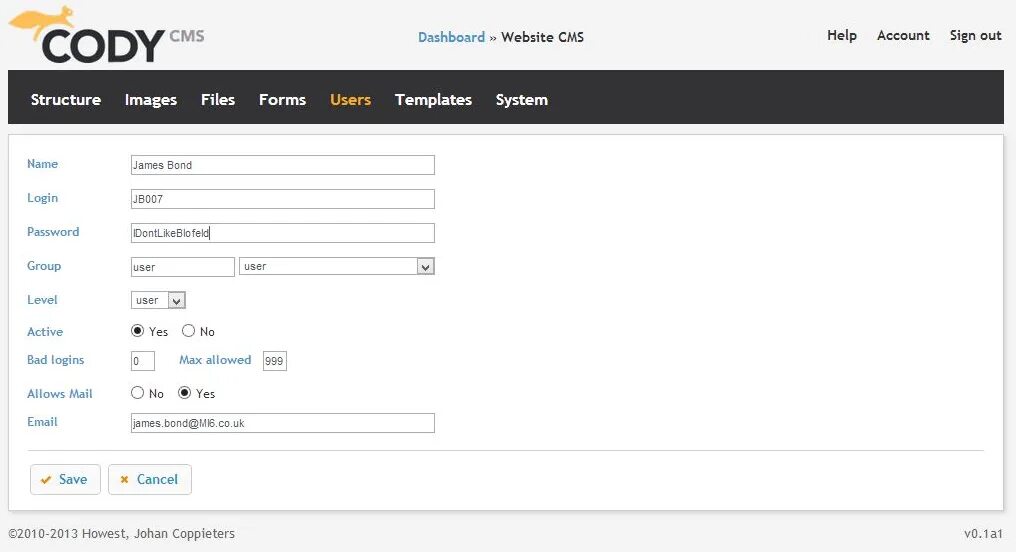Click the Cody CMS squirrel logo
Viewport: 1016px width, 552px height.
point(106,35)
